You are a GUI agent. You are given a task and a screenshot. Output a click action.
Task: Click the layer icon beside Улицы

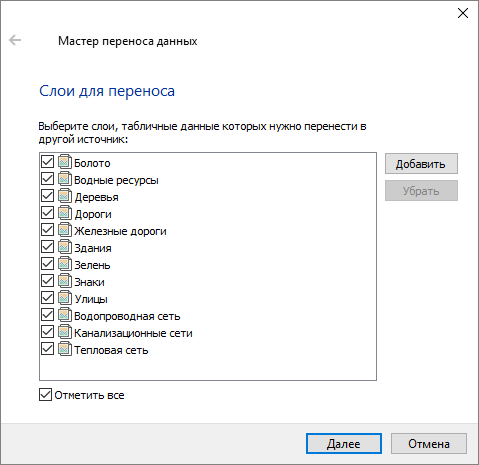[x=65, y=298]
